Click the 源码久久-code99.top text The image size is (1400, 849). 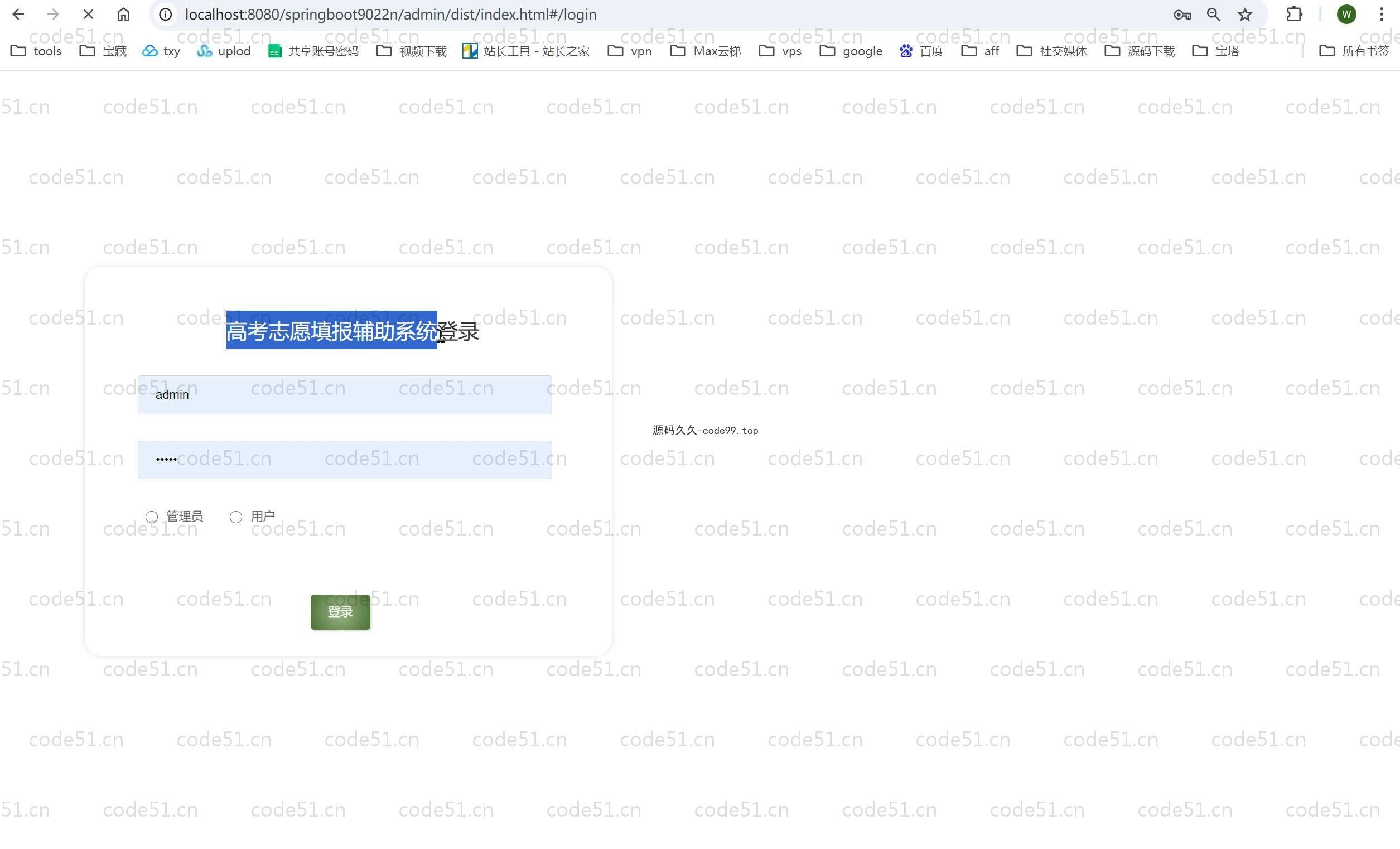tap(705, 431)
